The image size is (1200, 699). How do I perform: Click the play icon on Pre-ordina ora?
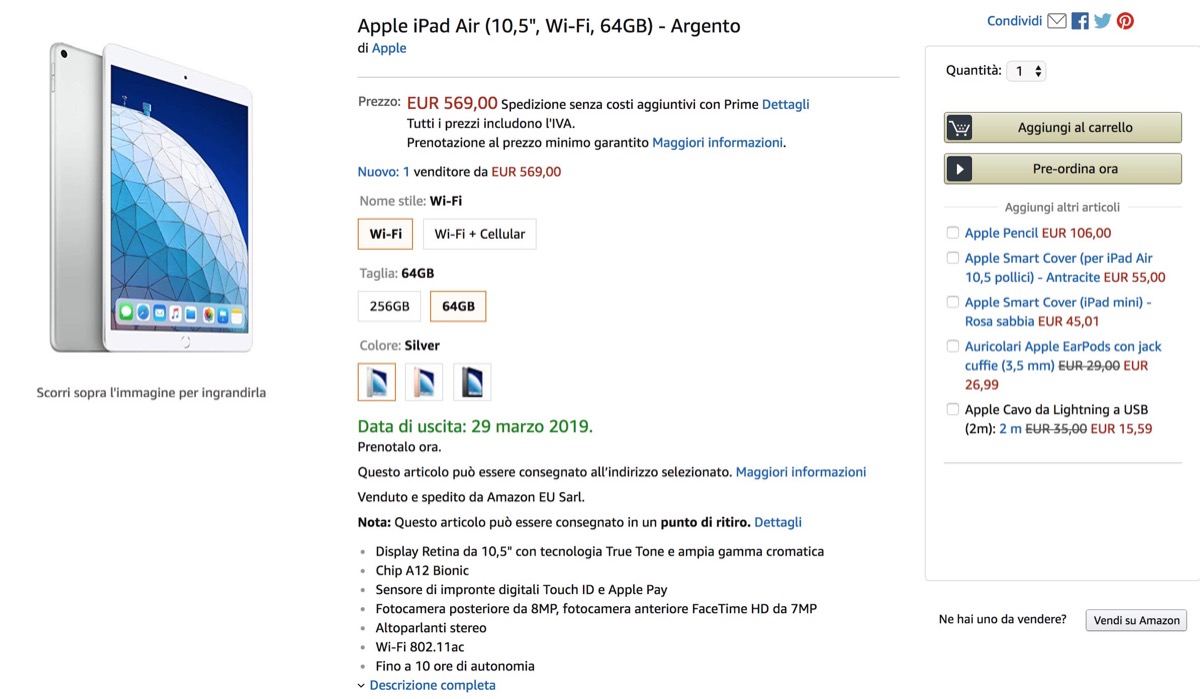[x=959, y=169]
